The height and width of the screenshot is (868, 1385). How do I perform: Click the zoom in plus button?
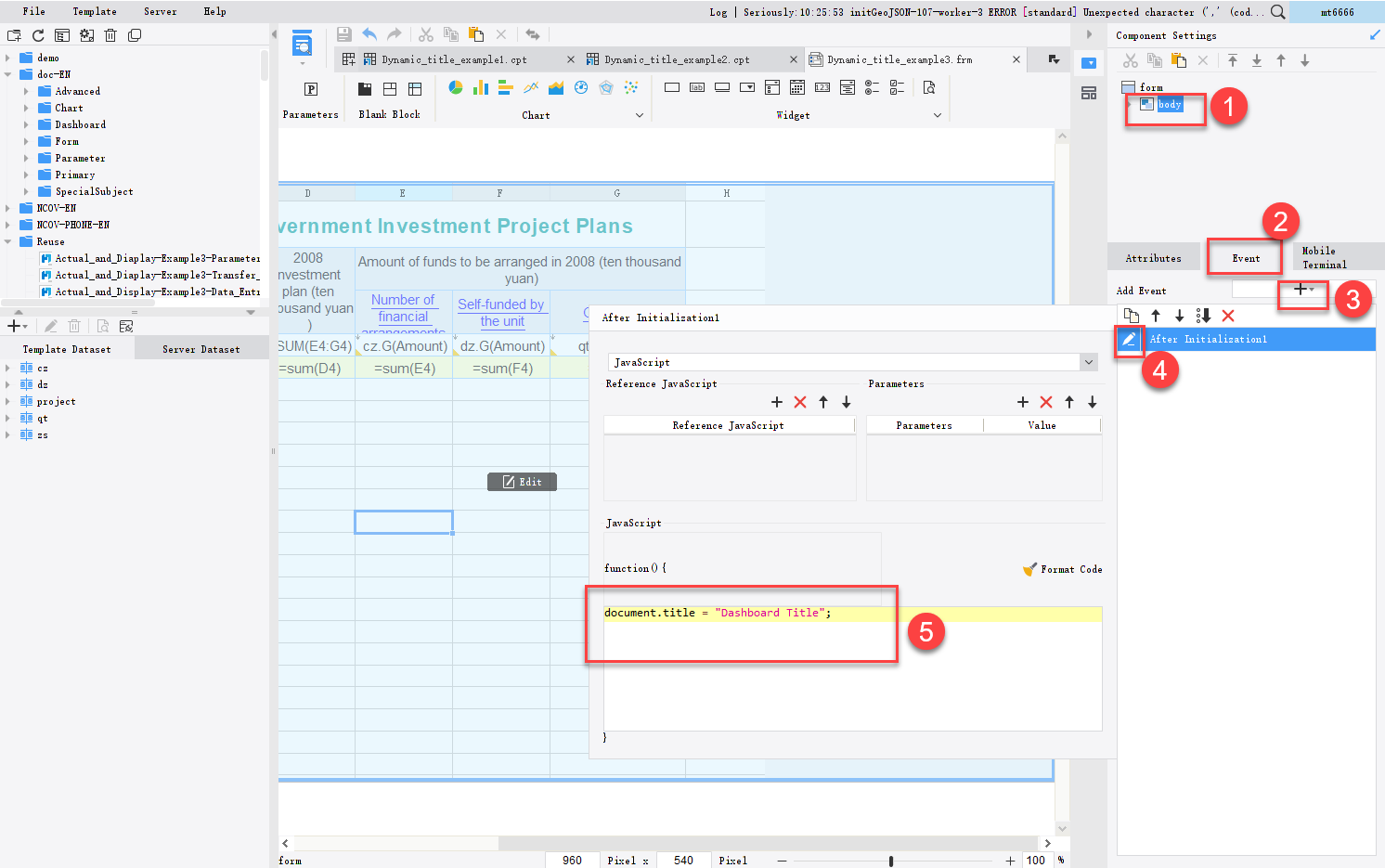click(1010, 861)
